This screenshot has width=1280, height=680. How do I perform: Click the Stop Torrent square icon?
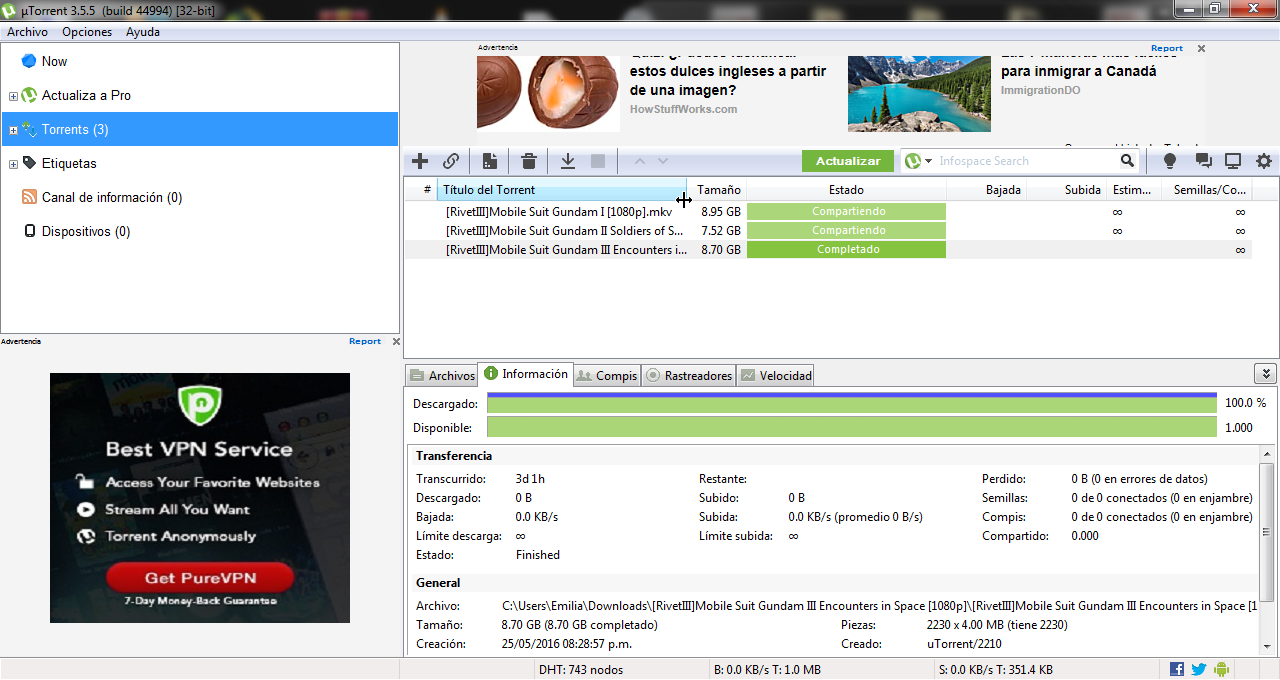[x=598, y=161]
